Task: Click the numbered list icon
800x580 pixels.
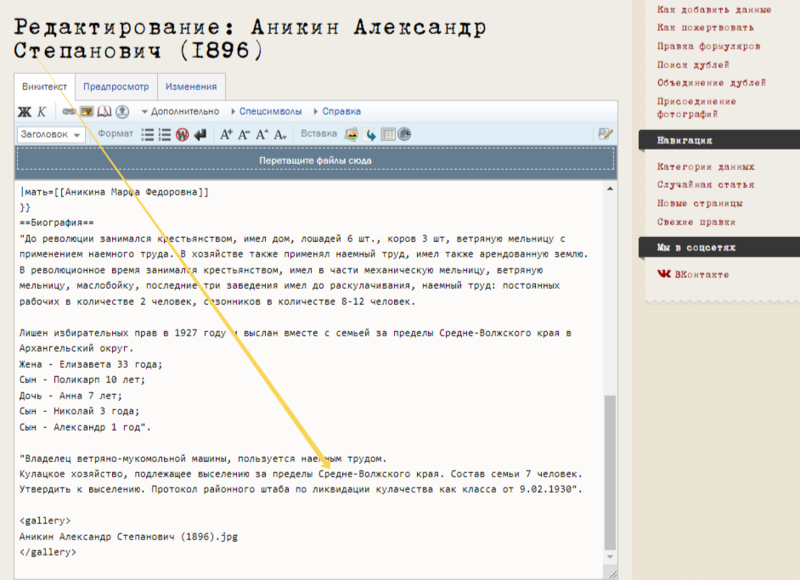Action: (x=164, y=134)
